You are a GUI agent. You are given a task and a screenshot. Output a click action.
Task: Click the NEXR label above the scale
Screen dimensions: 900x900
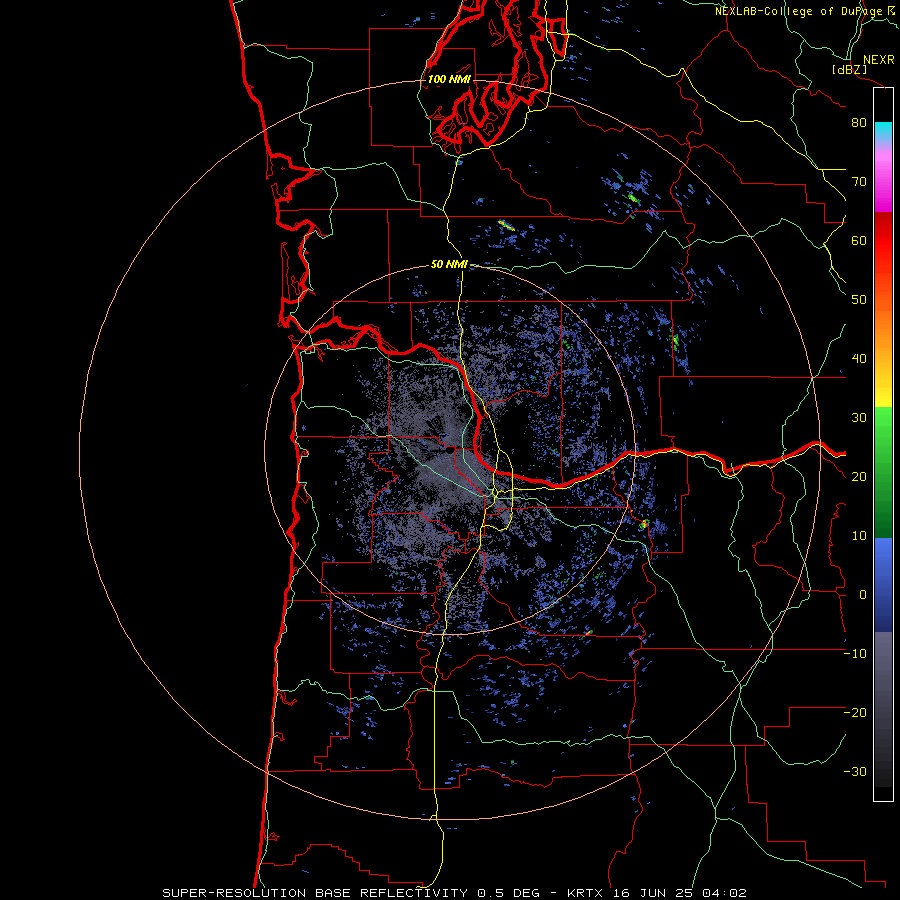pos(879,60)
